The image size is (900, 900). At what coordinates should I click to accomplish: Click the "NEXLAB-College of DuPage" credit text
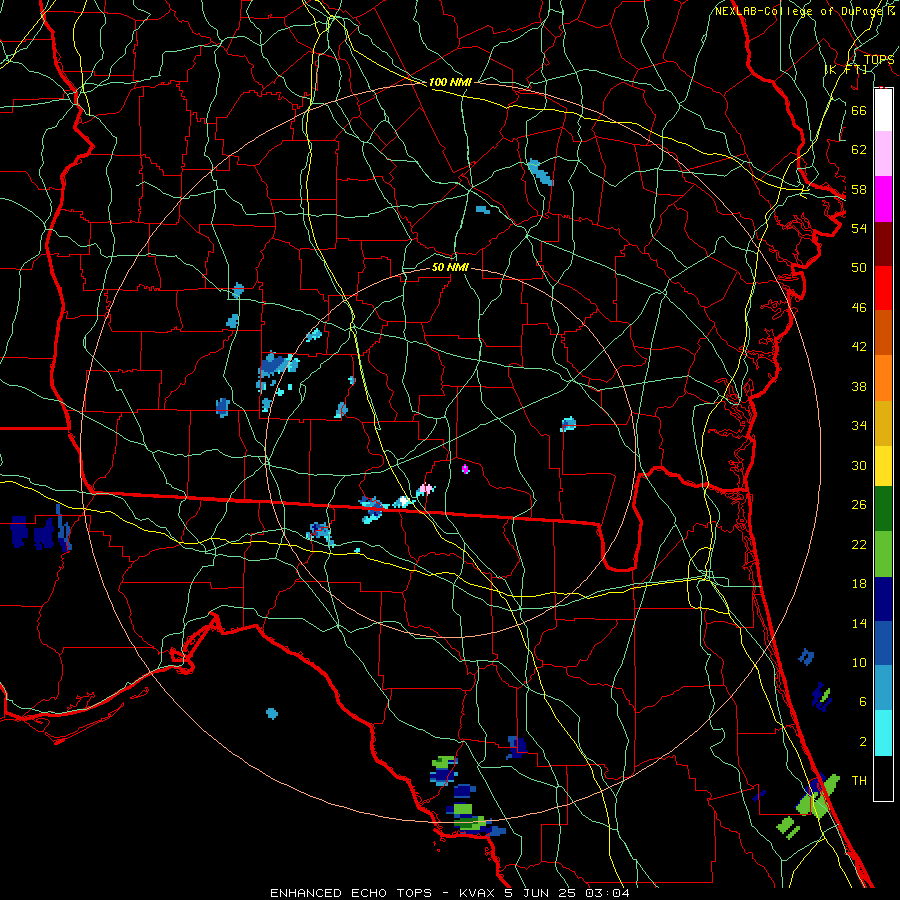(798, 11)
